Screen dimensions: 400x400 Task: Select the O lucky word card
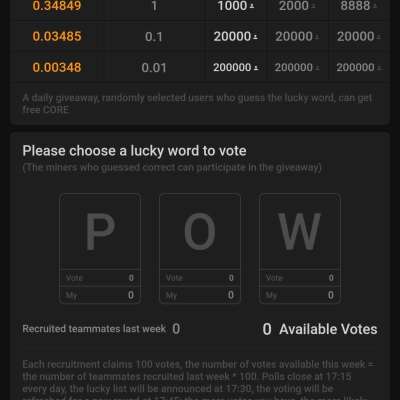tap(200, 248)
